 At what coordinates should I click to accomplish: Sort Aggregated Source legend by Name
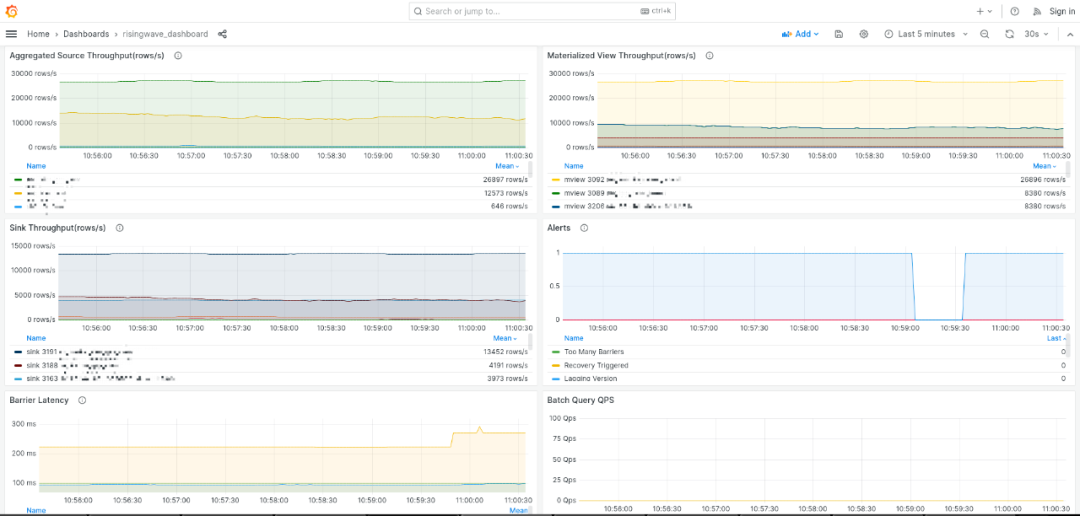(x=36, y=166)
